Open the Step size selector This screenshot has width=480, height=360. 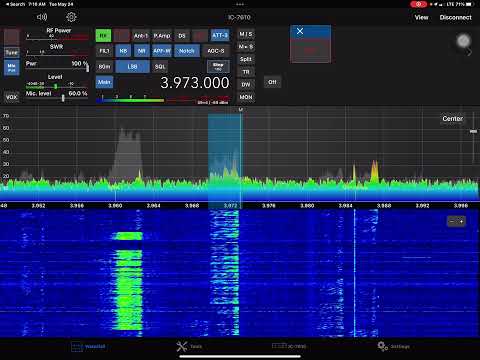(218, 66)
